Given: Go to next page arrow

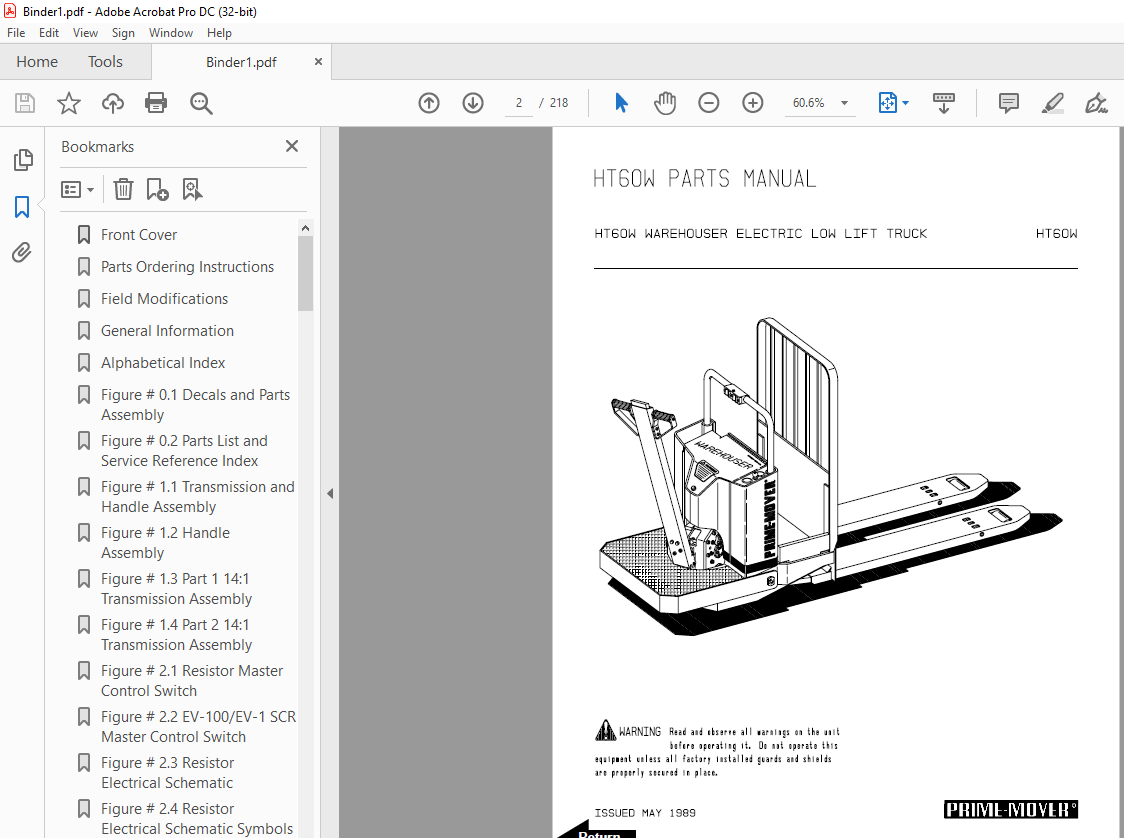Looking at the screenshot, I should click(472, 103).
